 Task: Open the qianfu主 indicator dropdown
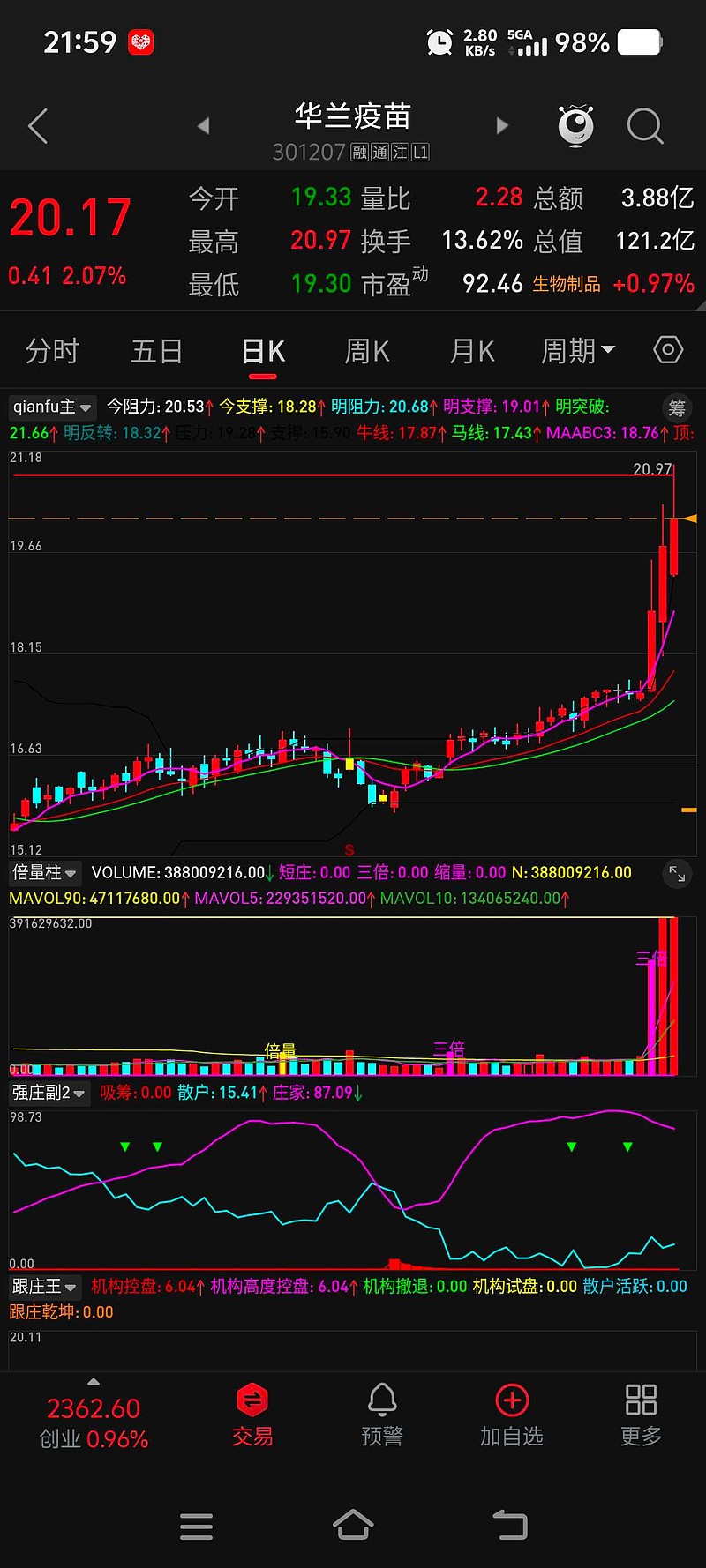(52, 407)
